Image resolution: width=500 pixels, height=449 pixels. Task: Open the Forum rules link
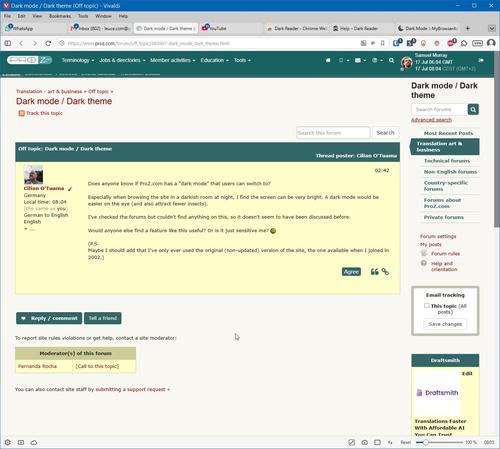tap(445, 254)
